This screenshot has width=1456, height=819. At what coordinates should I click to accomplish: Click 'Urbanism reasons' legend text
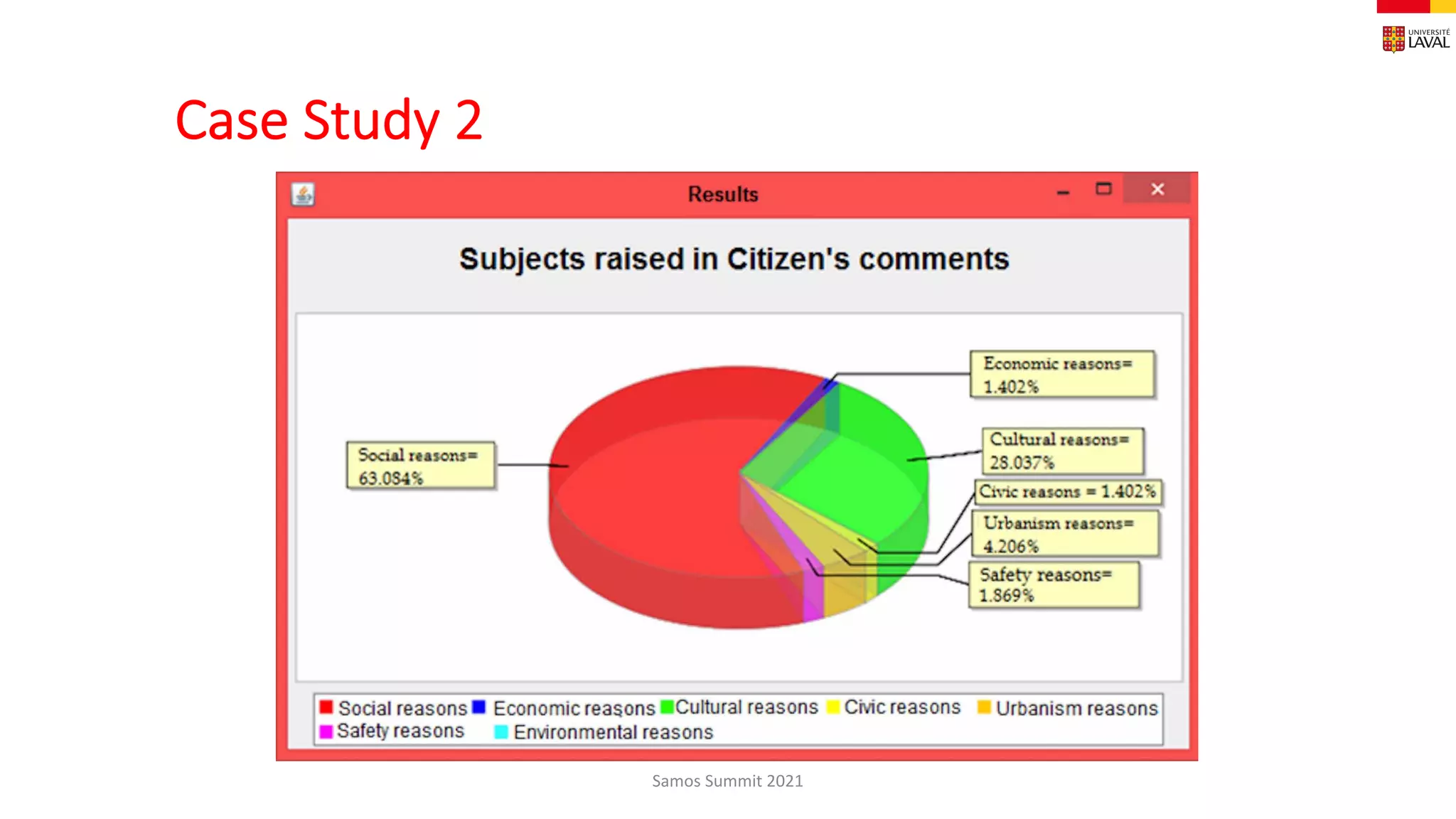(x=1077, y=708)
